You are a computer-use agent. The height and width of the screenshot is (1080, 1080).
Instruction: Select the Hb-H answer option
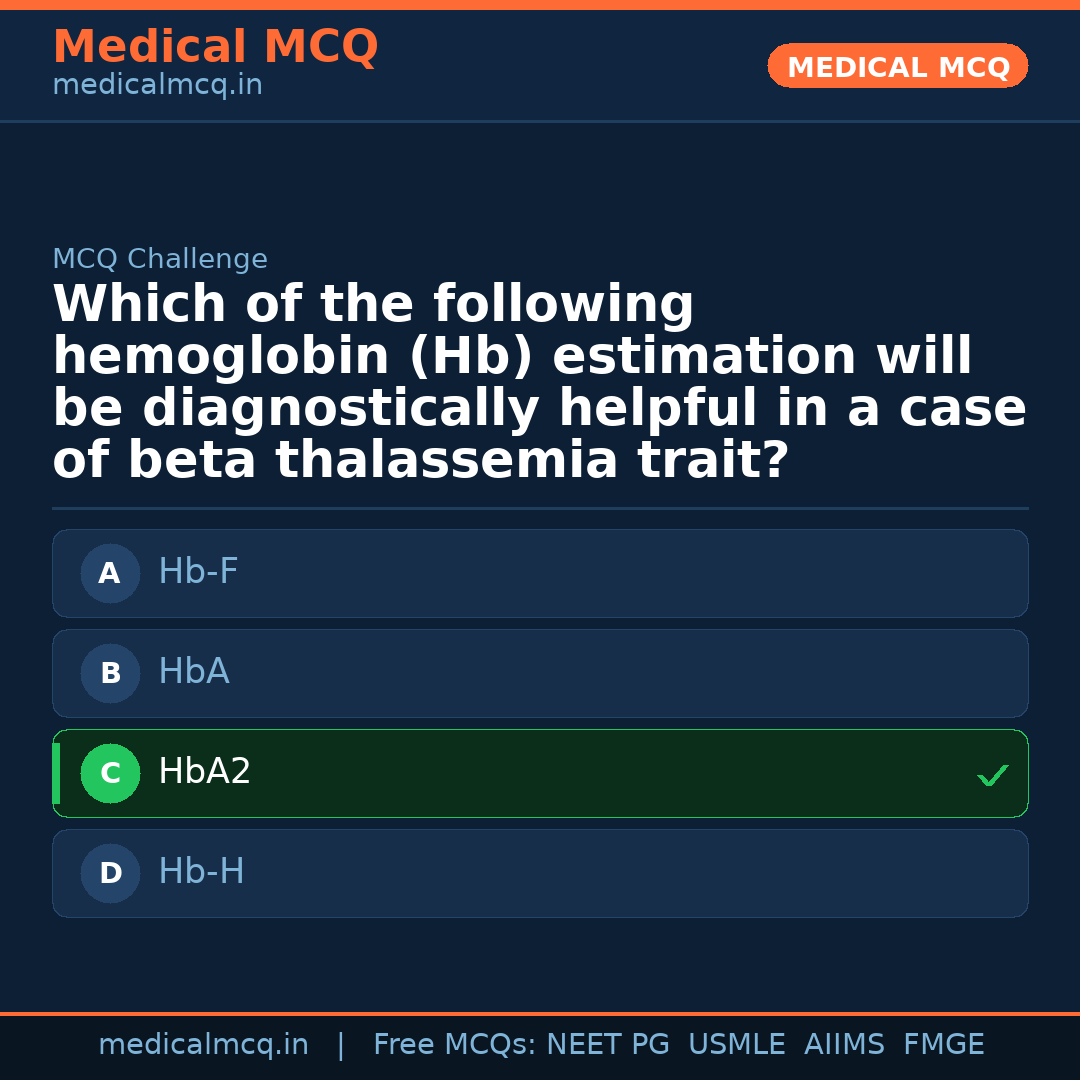pyautogui.click(x=201, y=872)
